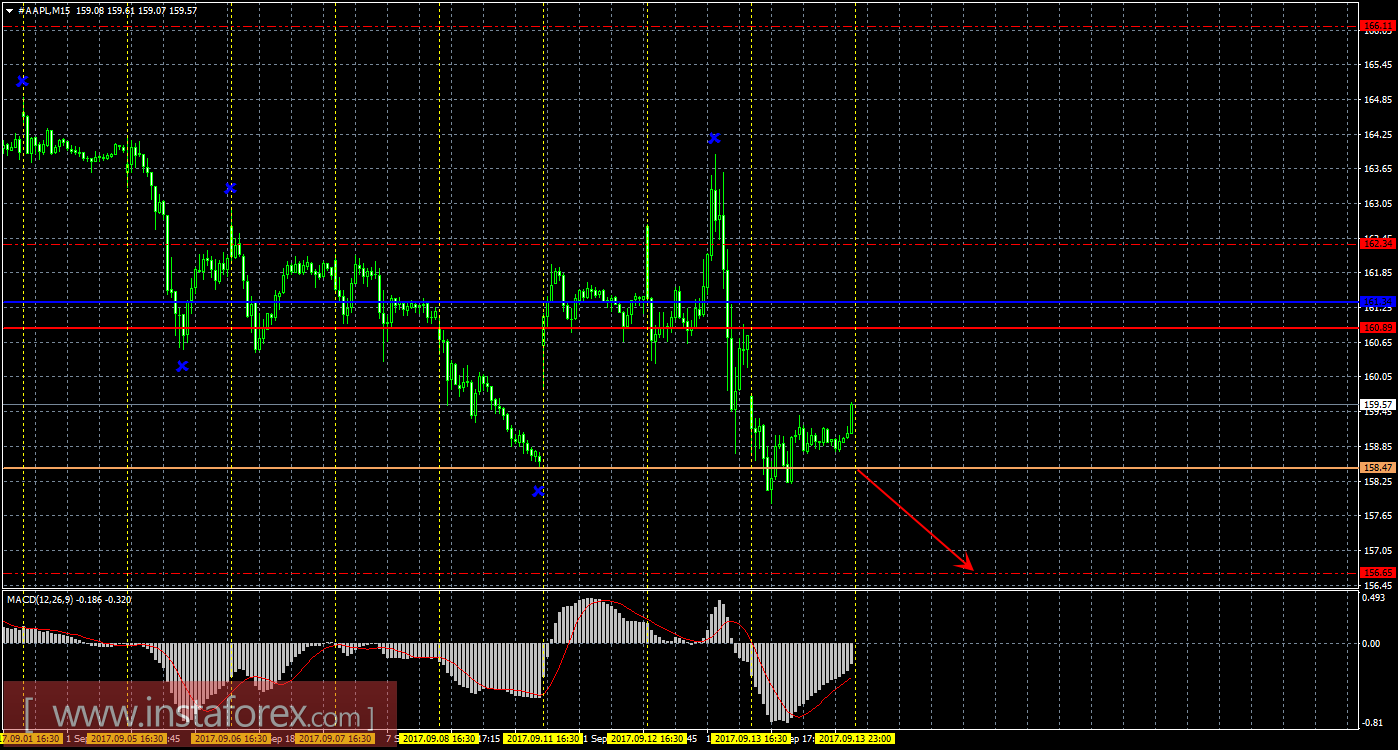This screenshot has width=1398, height=750.
Task: Select the 2017.09.11 16:30 time marker
Action: click(x=543, y=739)
